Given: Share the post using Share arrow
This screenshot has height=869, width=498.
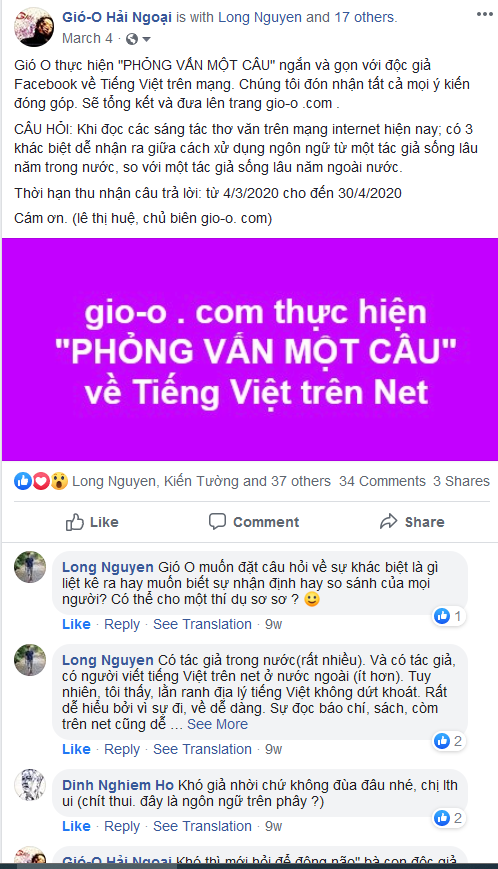Looking at the screenshot, I should point(412,522).
